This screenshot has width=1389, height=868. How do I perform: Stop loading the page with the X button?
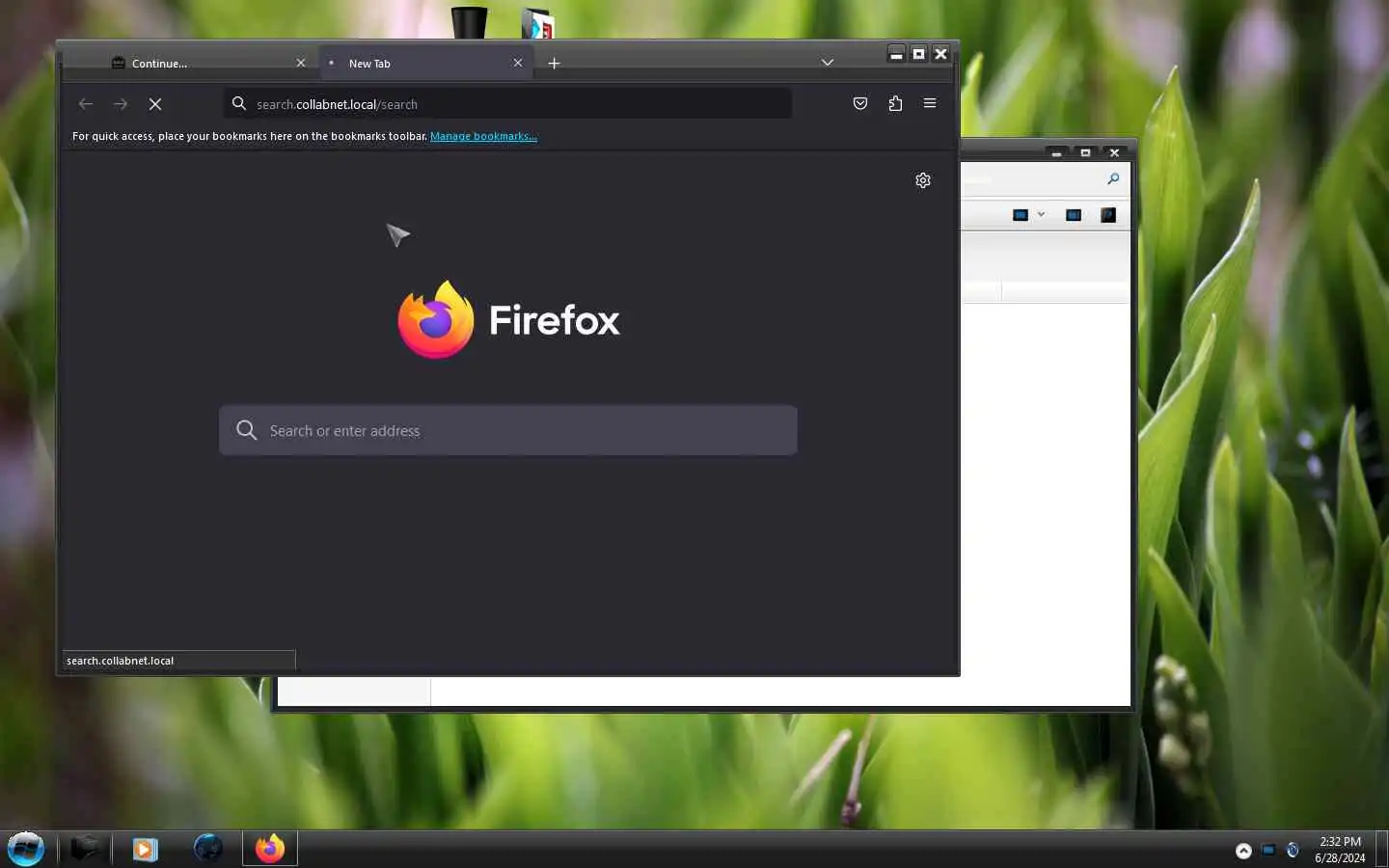click(x=155, y=104)
